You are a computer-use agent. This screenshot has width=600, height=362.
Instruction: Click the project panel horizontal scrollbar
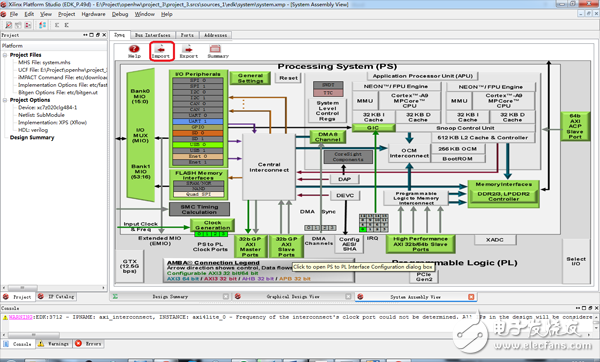(x=54, y=287)
